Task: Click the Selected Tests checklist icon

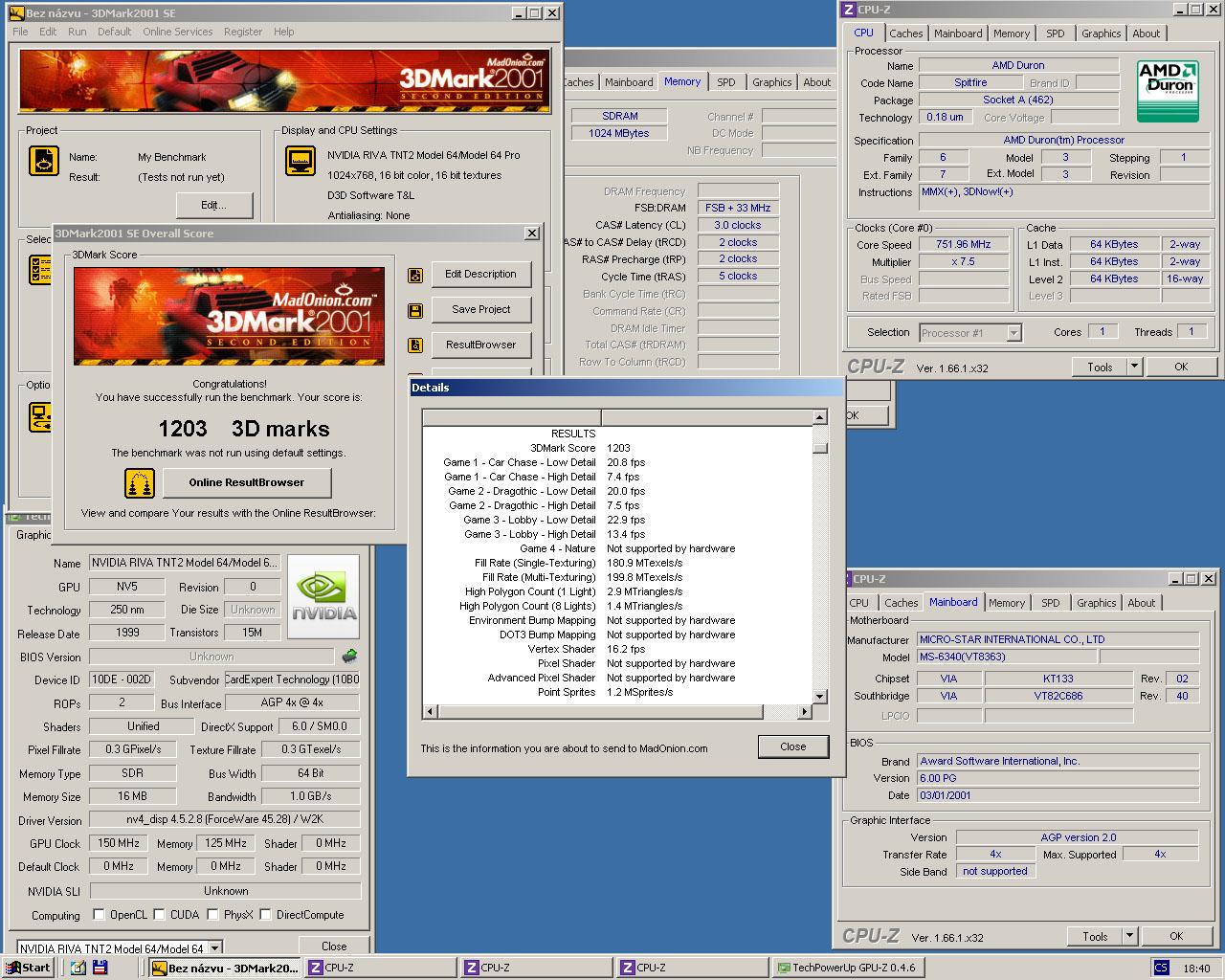Action: tap(40, 271)
